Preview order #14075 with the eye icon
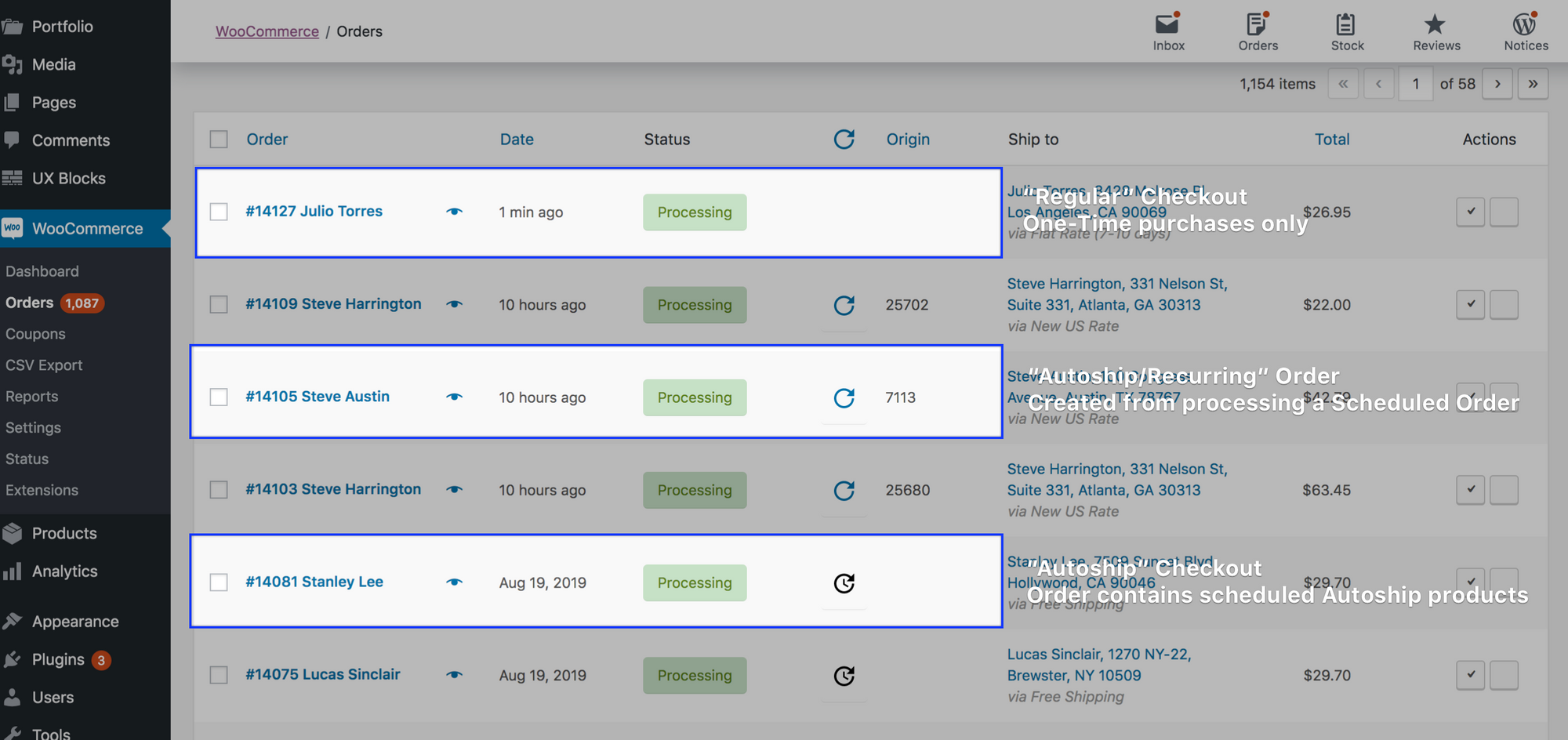 [454, 675]
